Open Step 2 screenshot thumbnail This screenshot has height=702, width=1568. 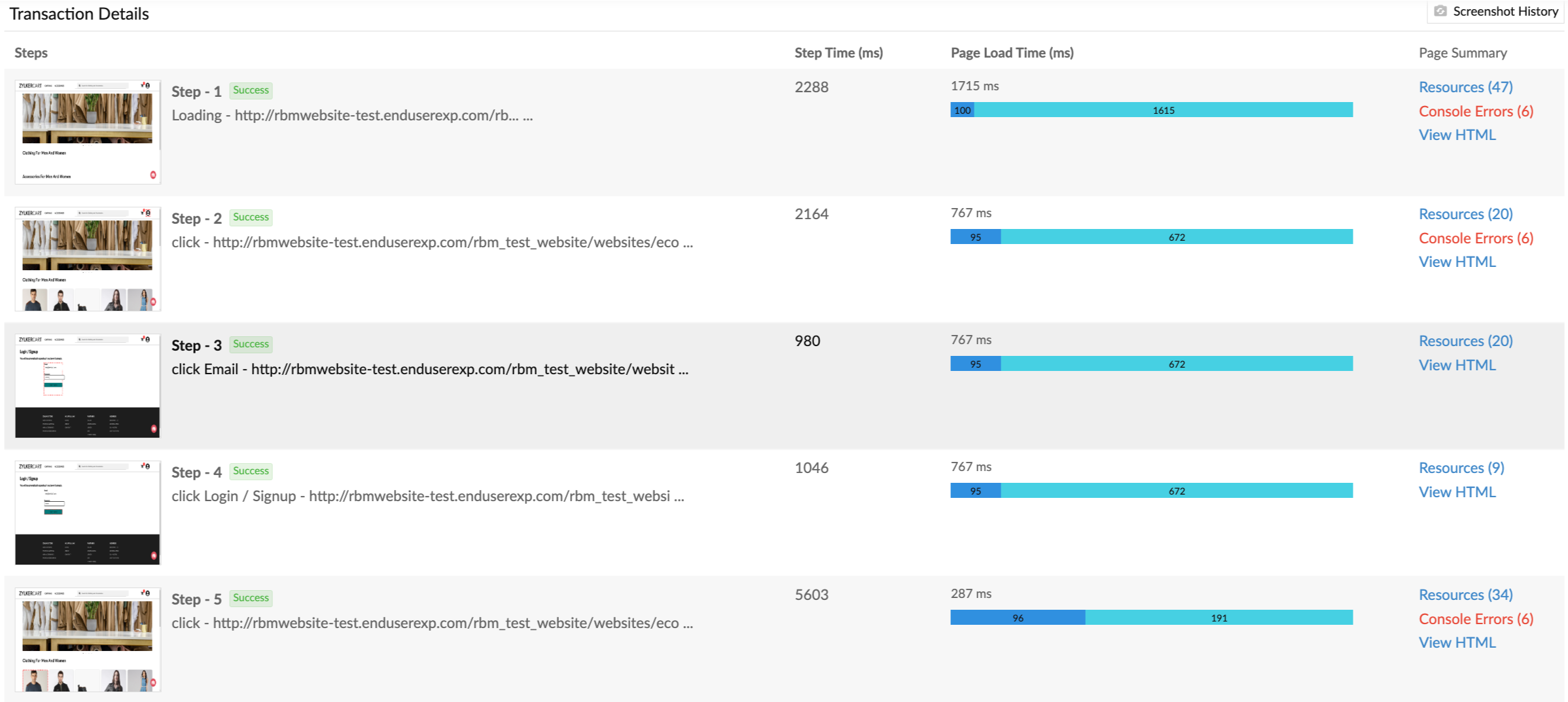[x=88, y=258]
